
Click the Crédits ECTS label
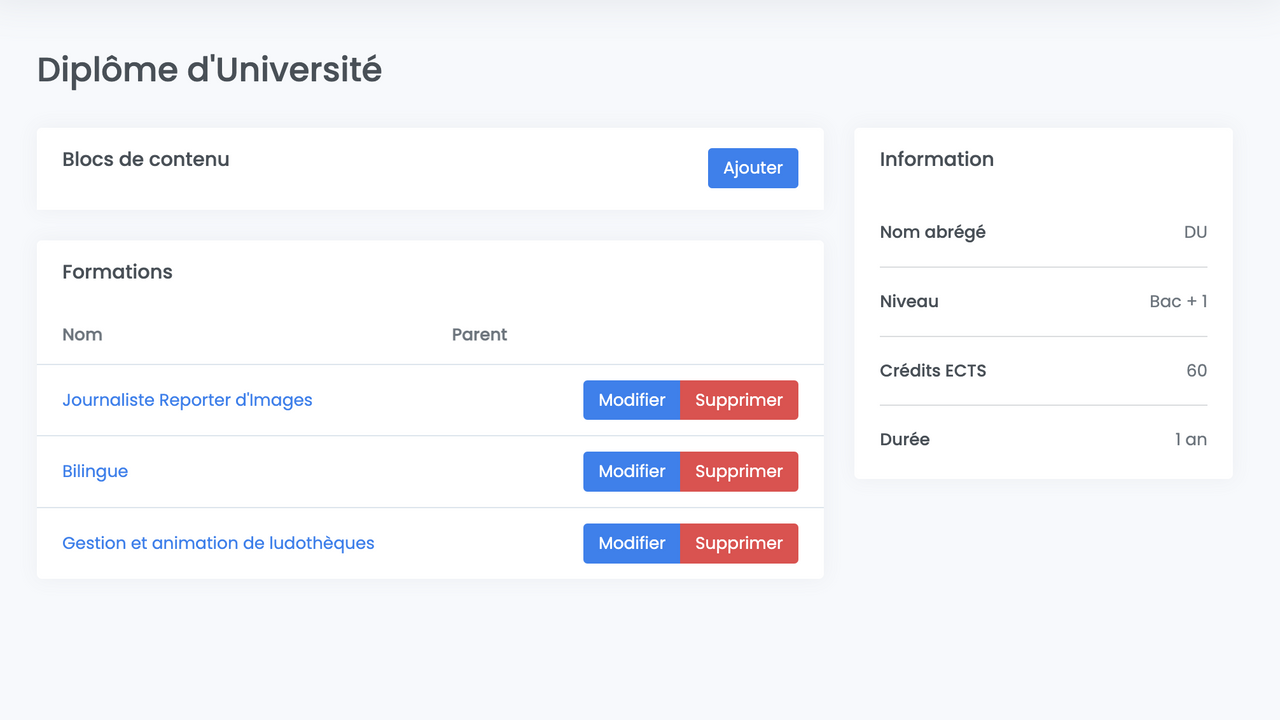tap(932, 370)
